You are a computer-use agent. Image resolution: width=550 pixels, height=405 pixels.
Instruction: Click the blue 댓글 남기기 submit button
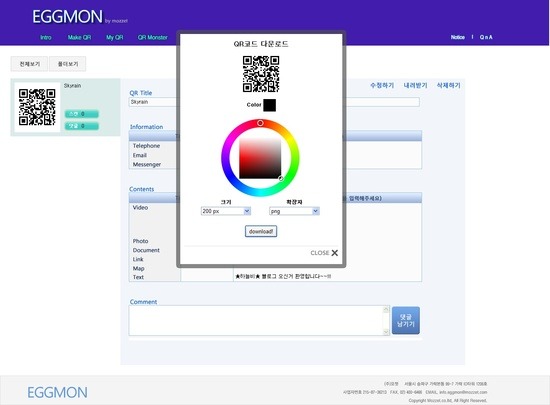pyautogui.click(x=406, y=320)
